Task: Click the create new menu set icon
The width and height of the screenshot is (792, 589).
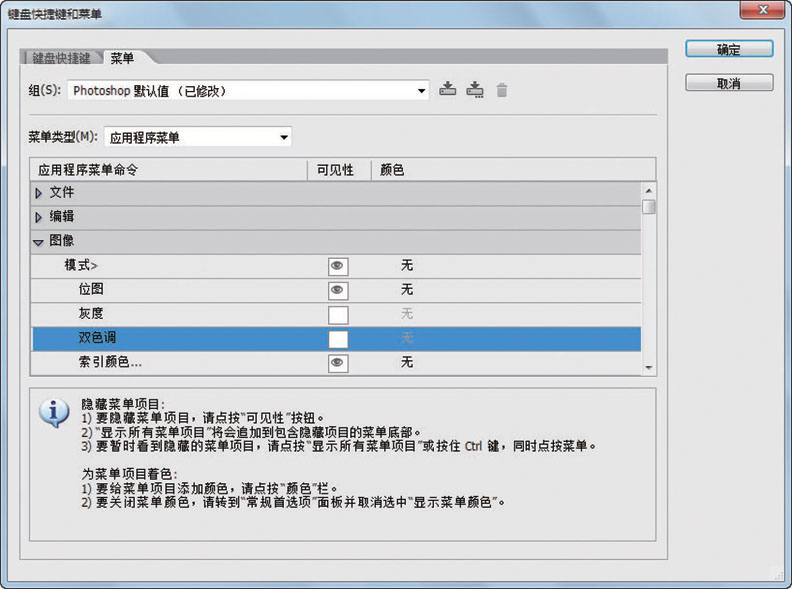Action: pyautogui.click(x=475, y=90)
